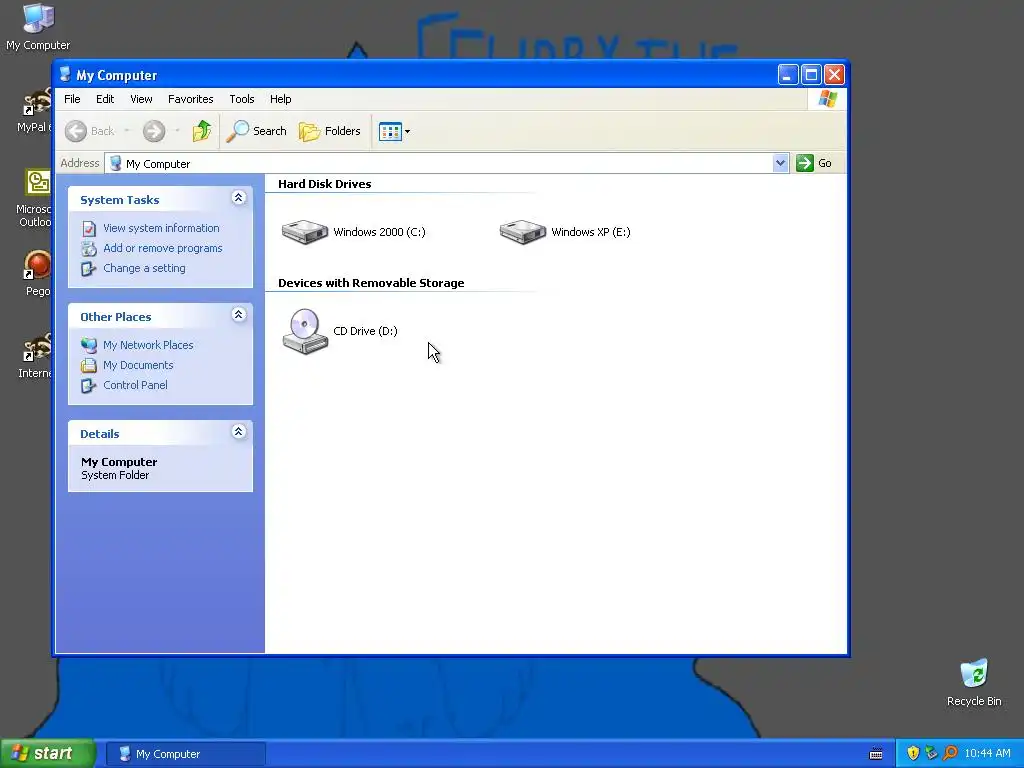Click Add or remove programs link
The width and height of the screenshot is (1024, 768).
[163, 248]
